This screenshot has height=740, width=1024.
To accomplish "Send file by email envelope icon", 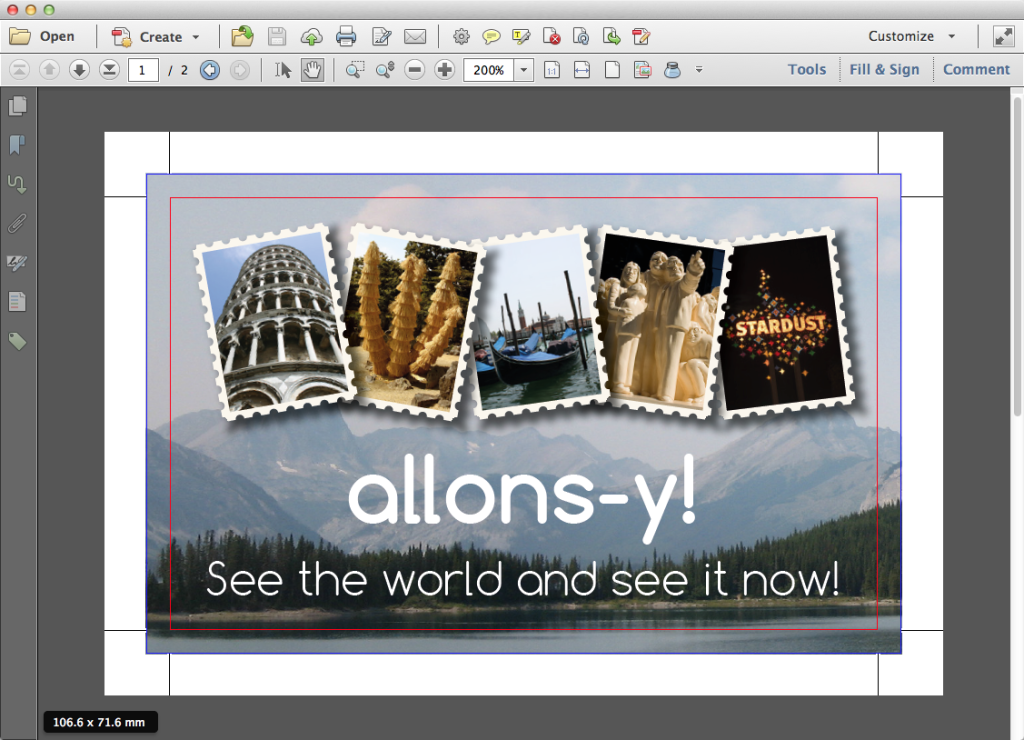I will [x=415, y=37].
